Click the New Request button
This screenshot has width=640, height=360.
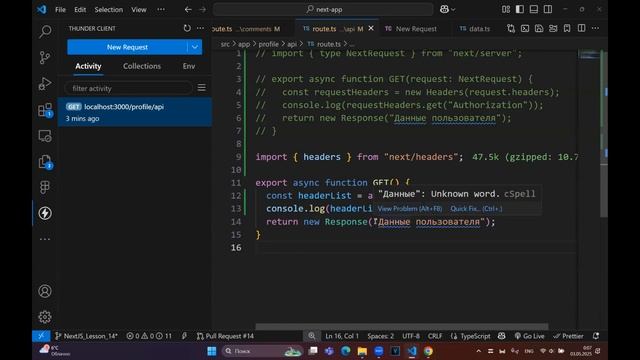[127, 47]
